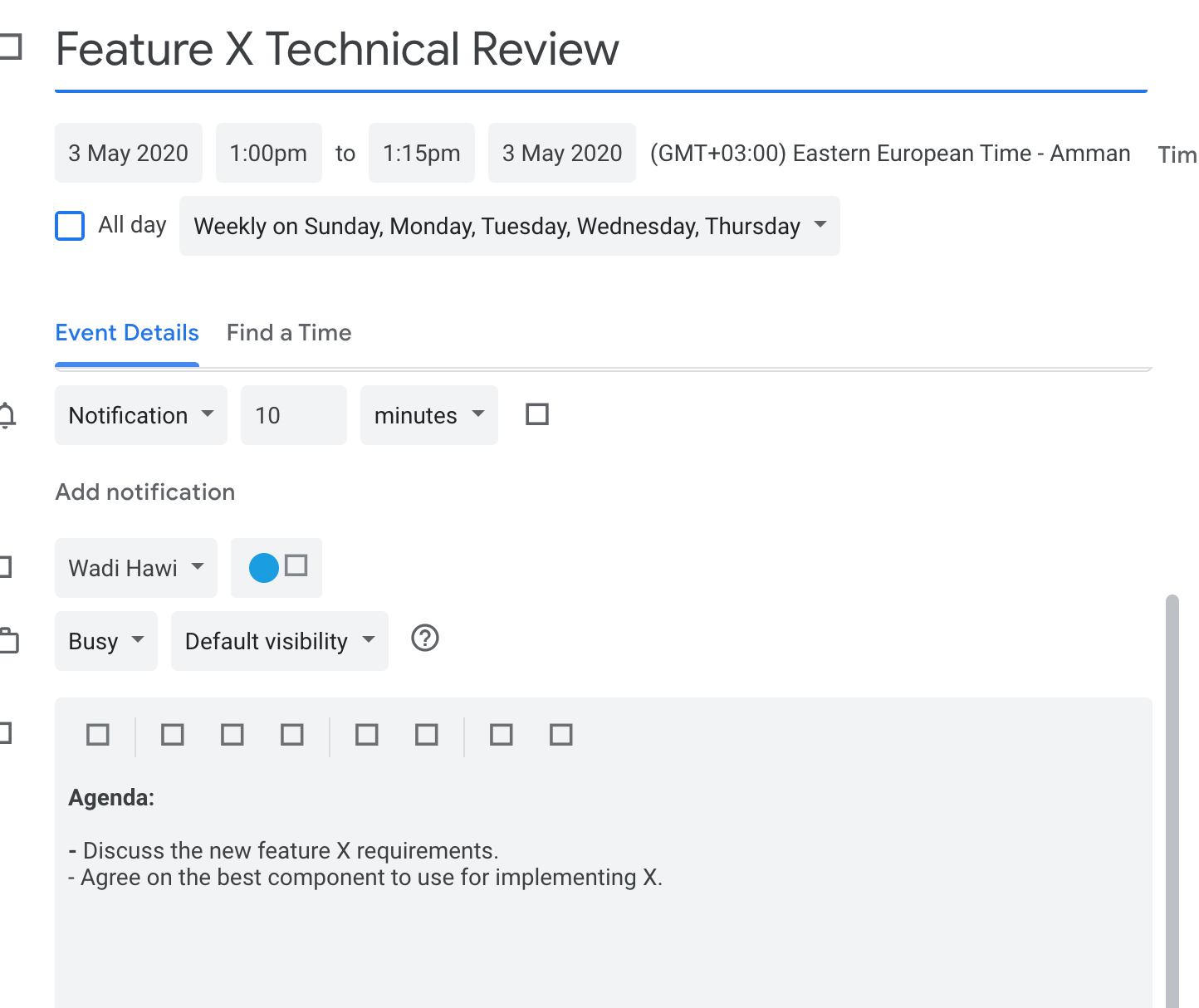Switch to the Find a Time tab
1199x1008 pixels.
(289, 333)
